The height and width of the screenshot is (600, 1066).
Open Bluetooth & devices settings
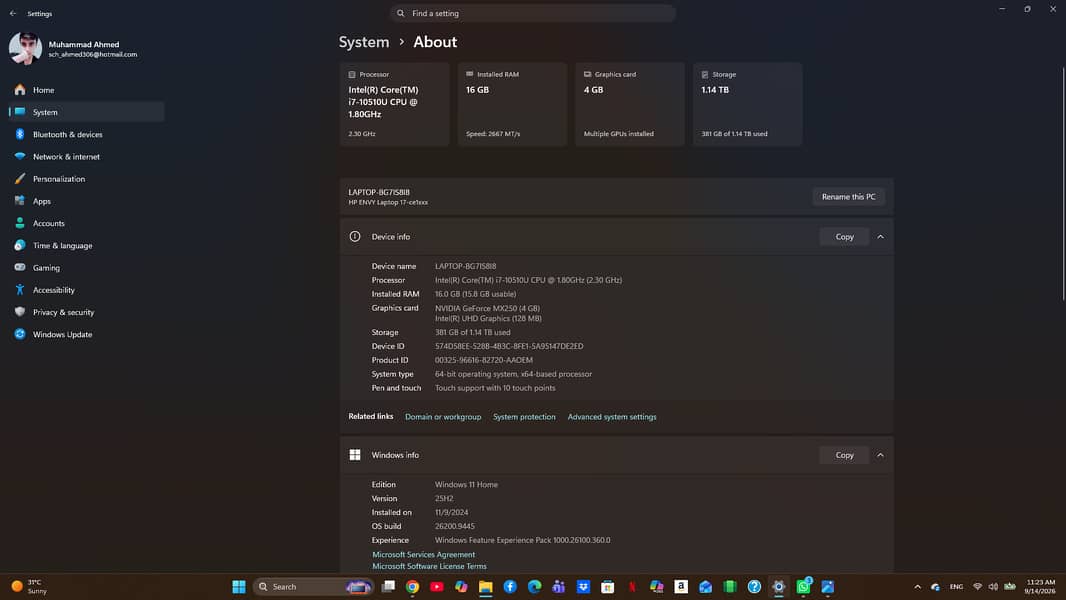pos(86,135)
